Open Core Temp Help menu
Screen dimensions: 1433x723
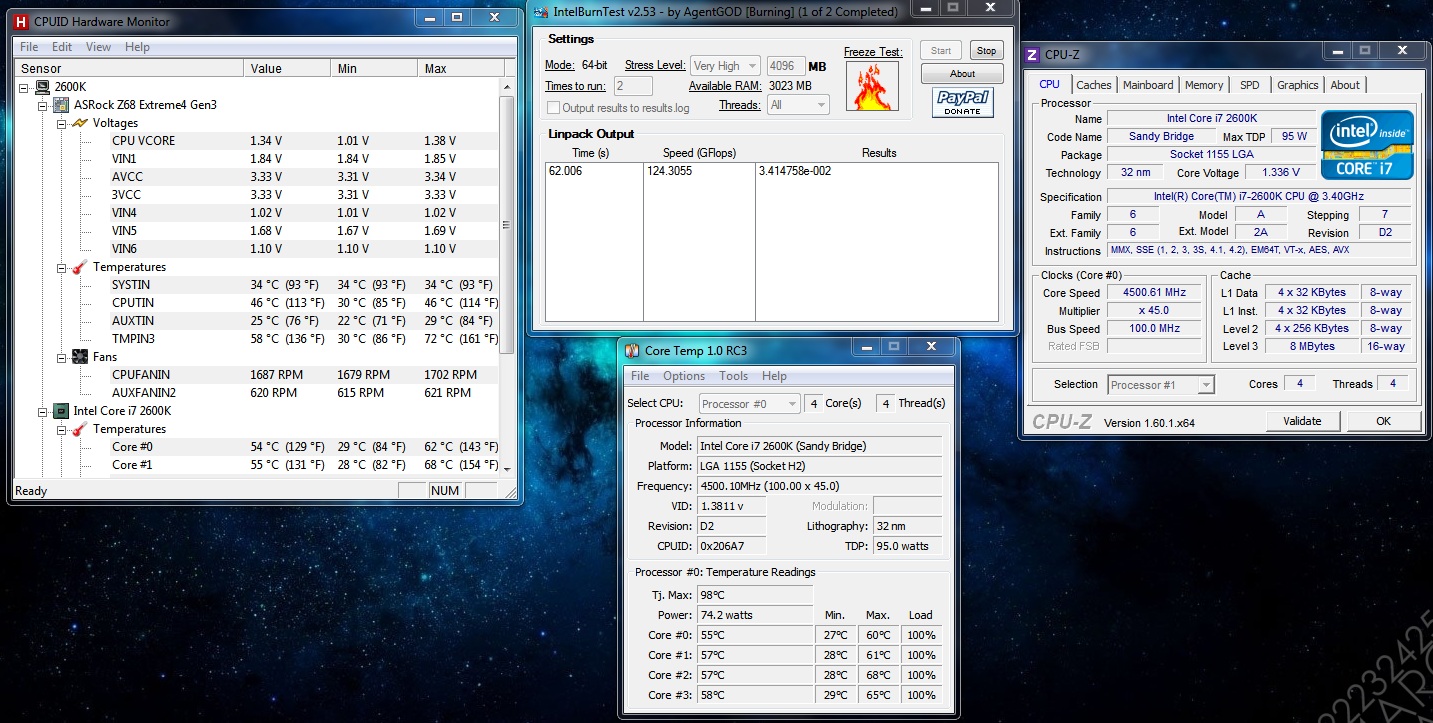(x=774, y=376)
